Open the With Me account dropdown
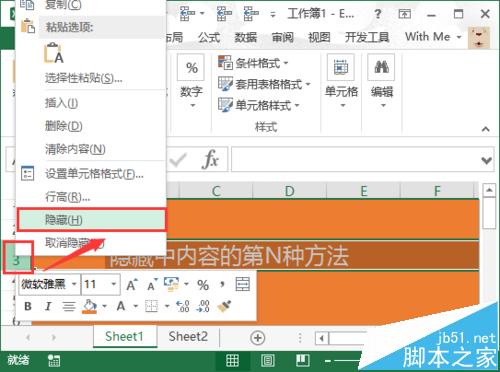 433,37
